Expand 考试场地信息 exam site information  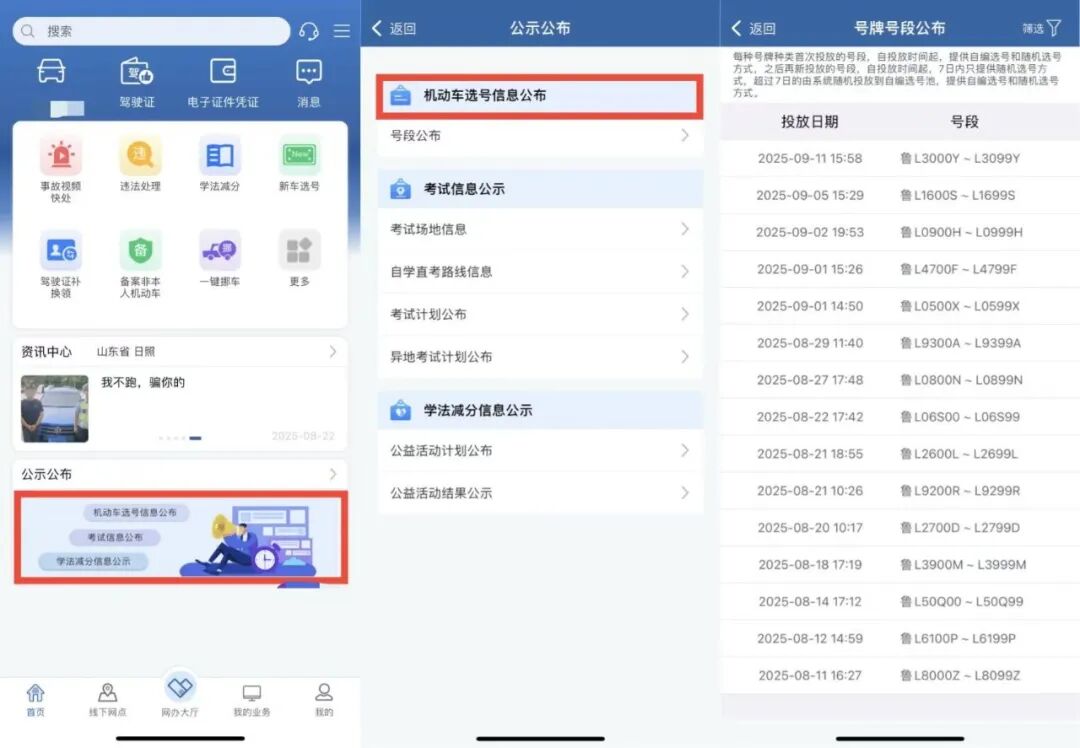(540, 229)
